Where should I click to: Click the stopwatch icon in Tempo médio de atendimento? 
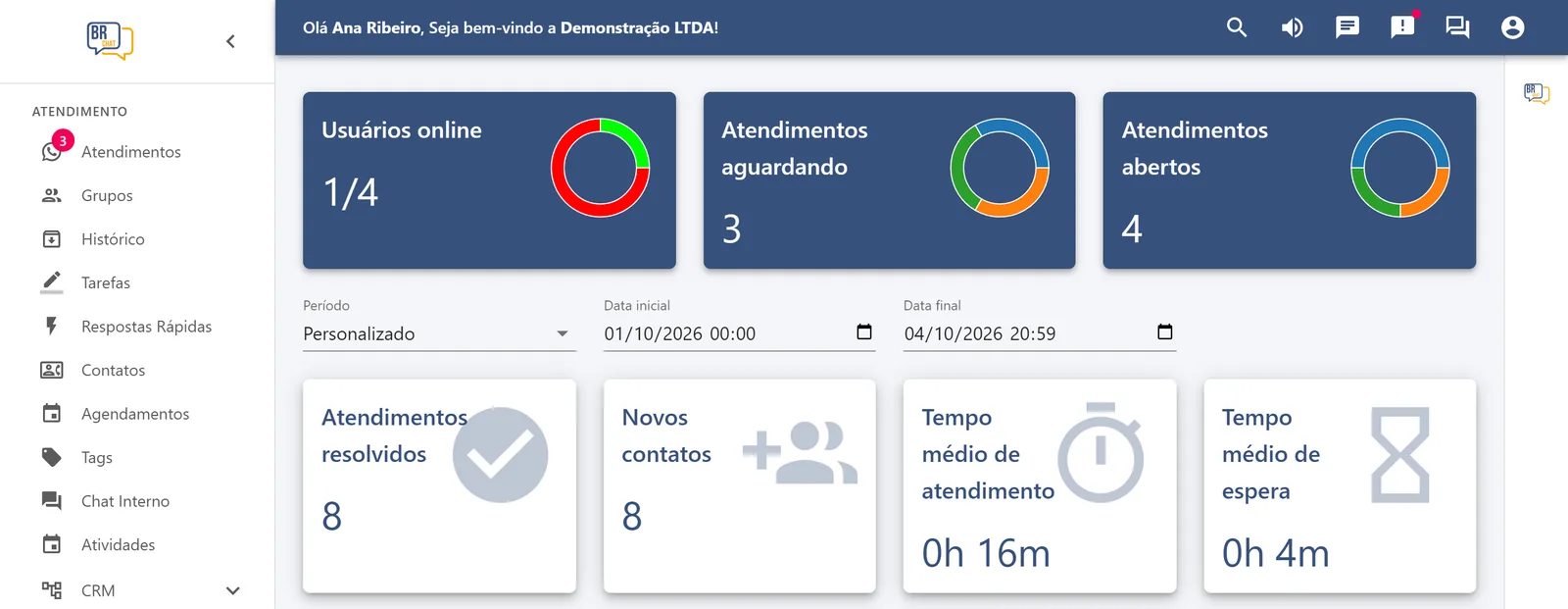pos(1102,452)
